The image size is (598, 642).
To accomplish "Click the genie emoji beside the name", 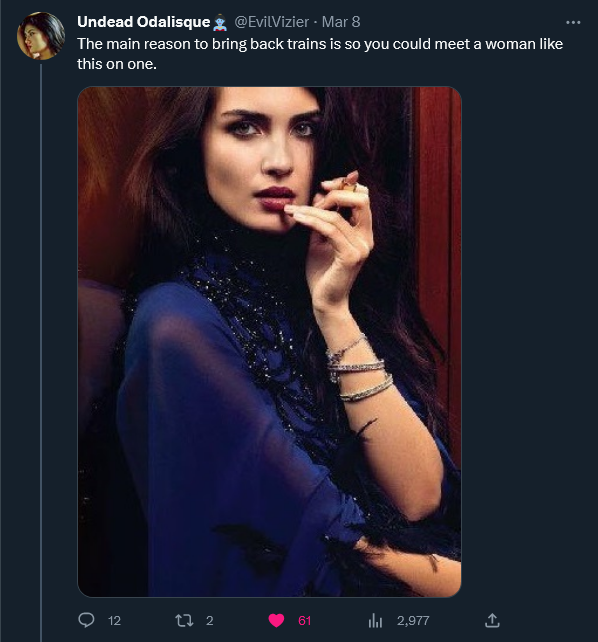I will [x=221, y=23].
